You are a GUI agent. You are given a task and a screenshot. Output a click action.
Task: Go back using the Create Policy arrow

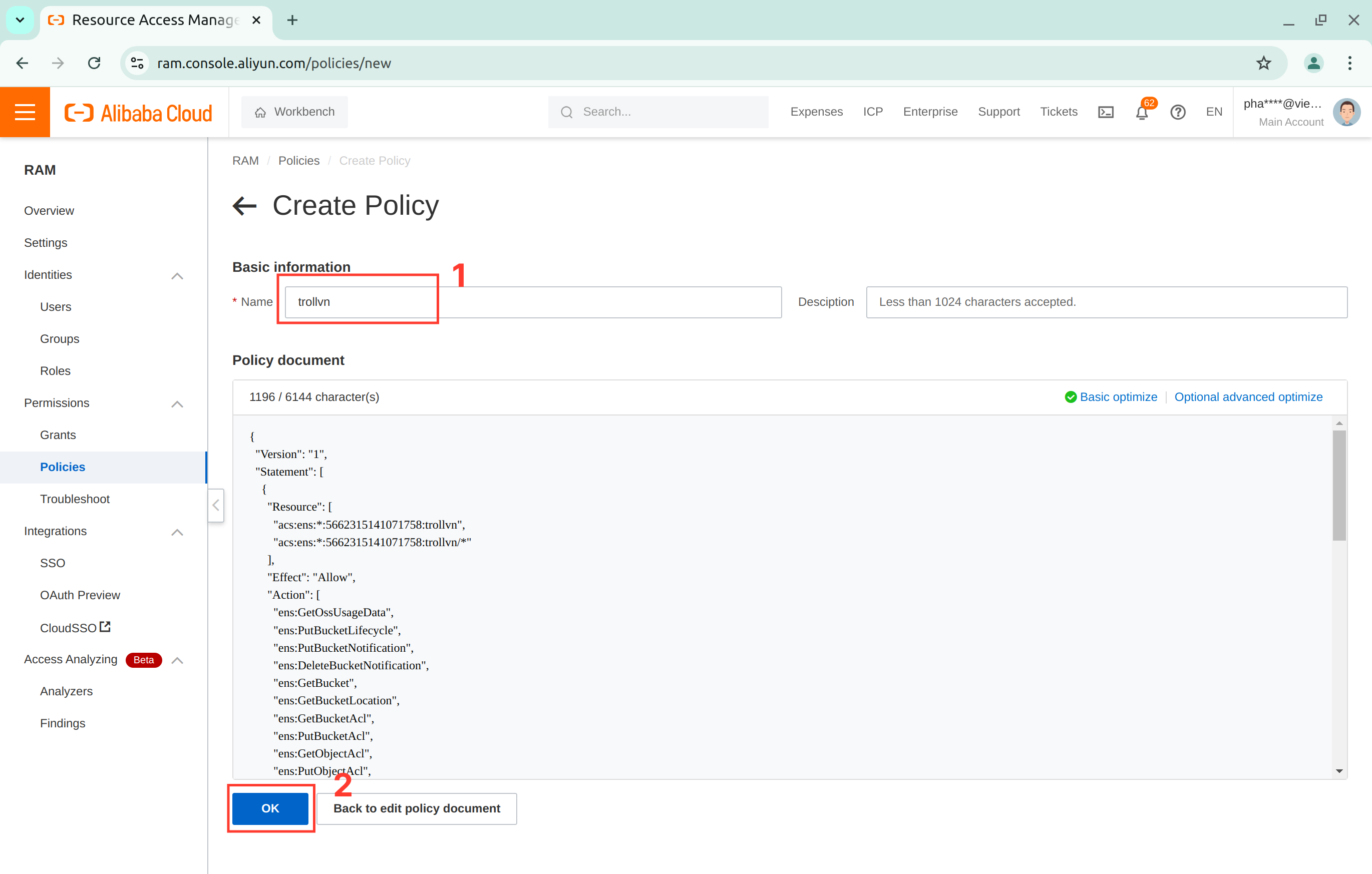(x=245, y=206)
